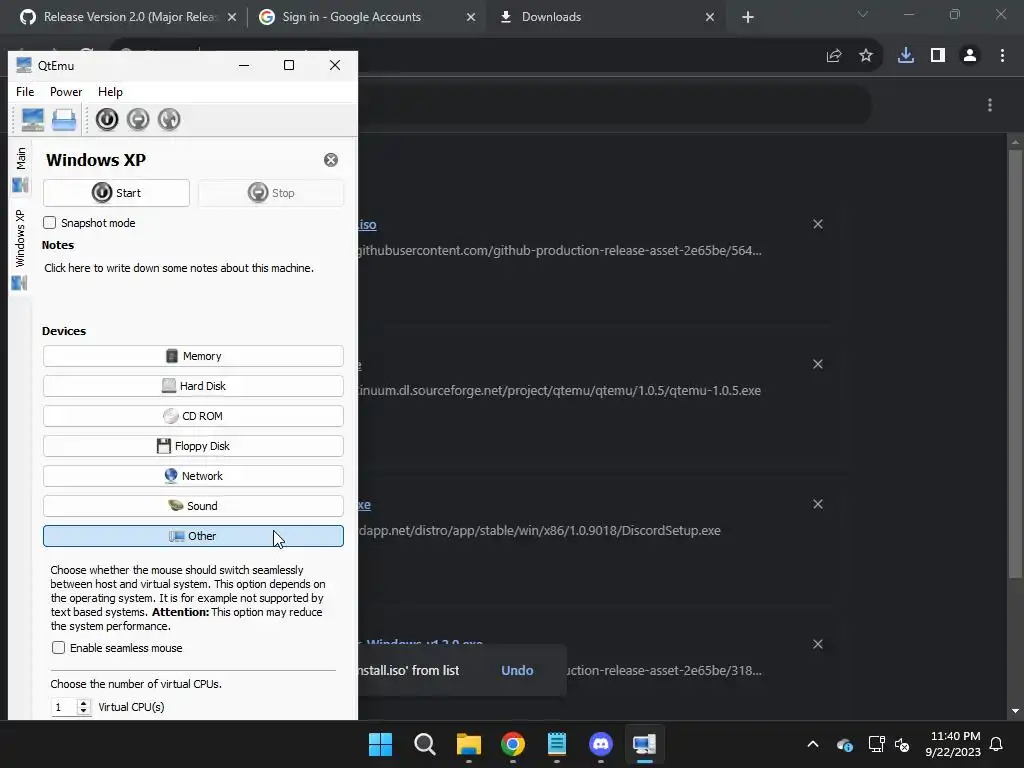Click the muted volume tray icon
The image size is (1024, 768).
(x=902, y=744)
